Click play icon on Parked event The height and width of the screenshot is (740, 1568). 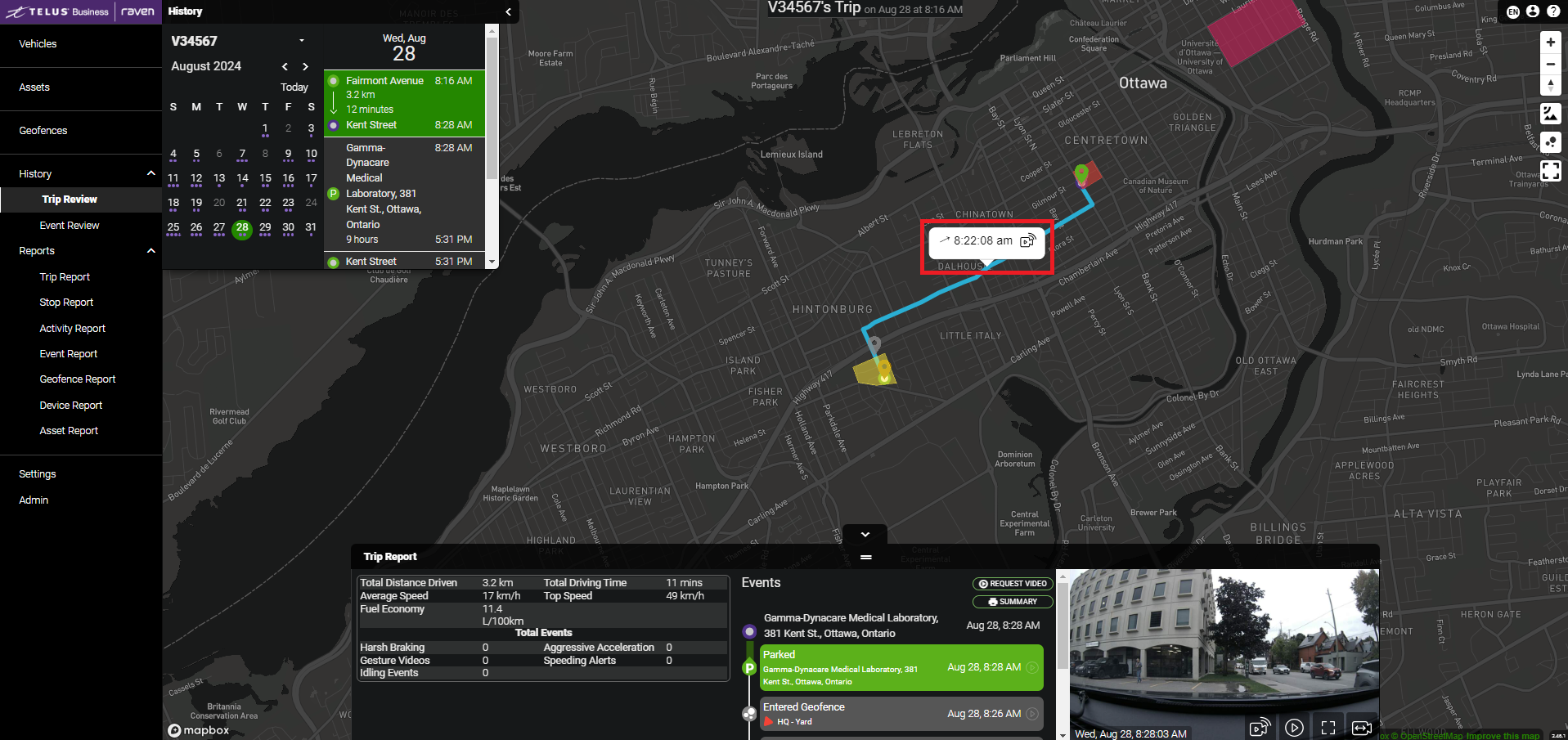click(1032, 667)
